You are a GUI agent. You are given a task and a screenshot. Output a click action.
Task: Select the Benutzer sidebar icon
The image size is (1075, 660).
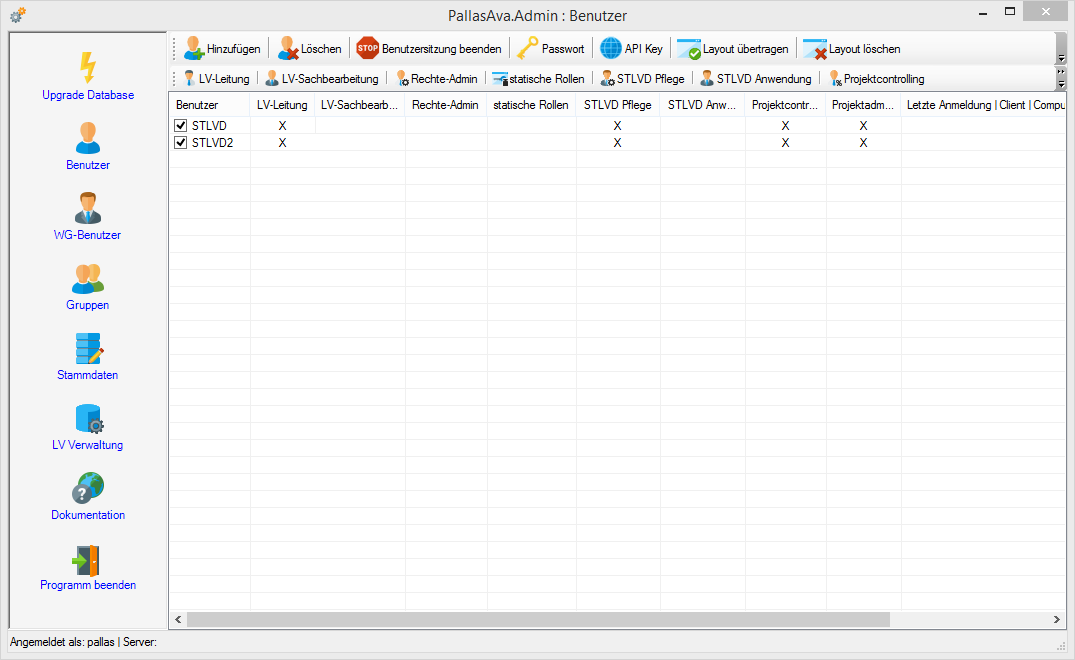tap(88, 138)
